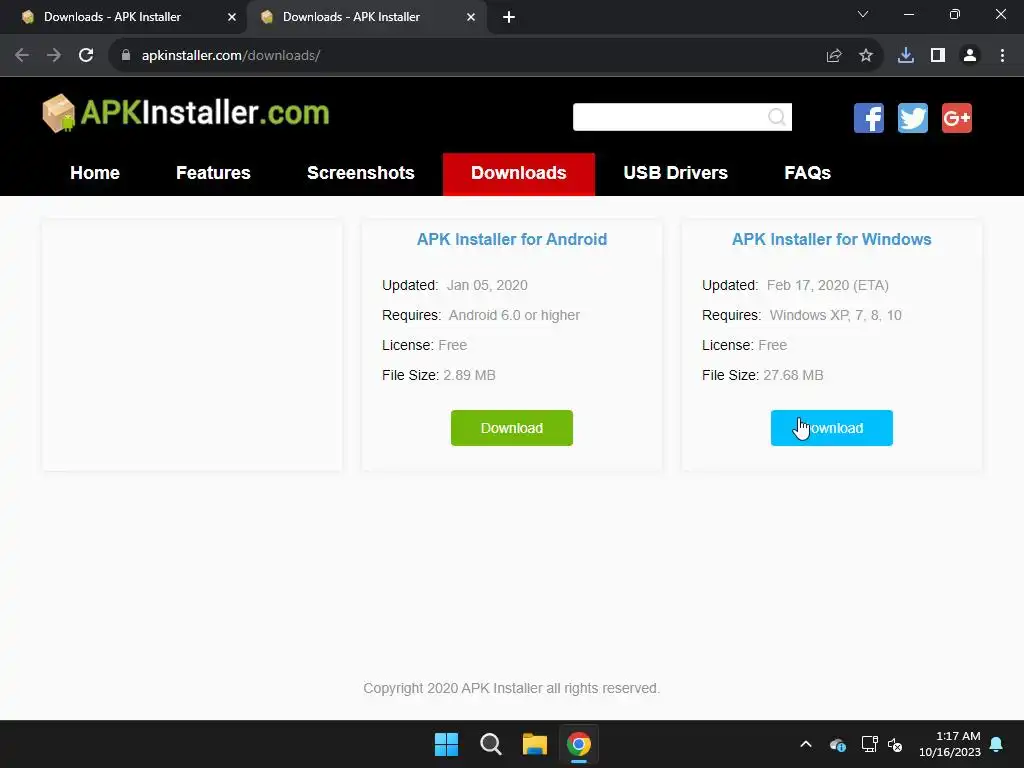The image size is (1024, 768).
Task: Open APK Installer for Android heading link
Action: pos(512,240)
